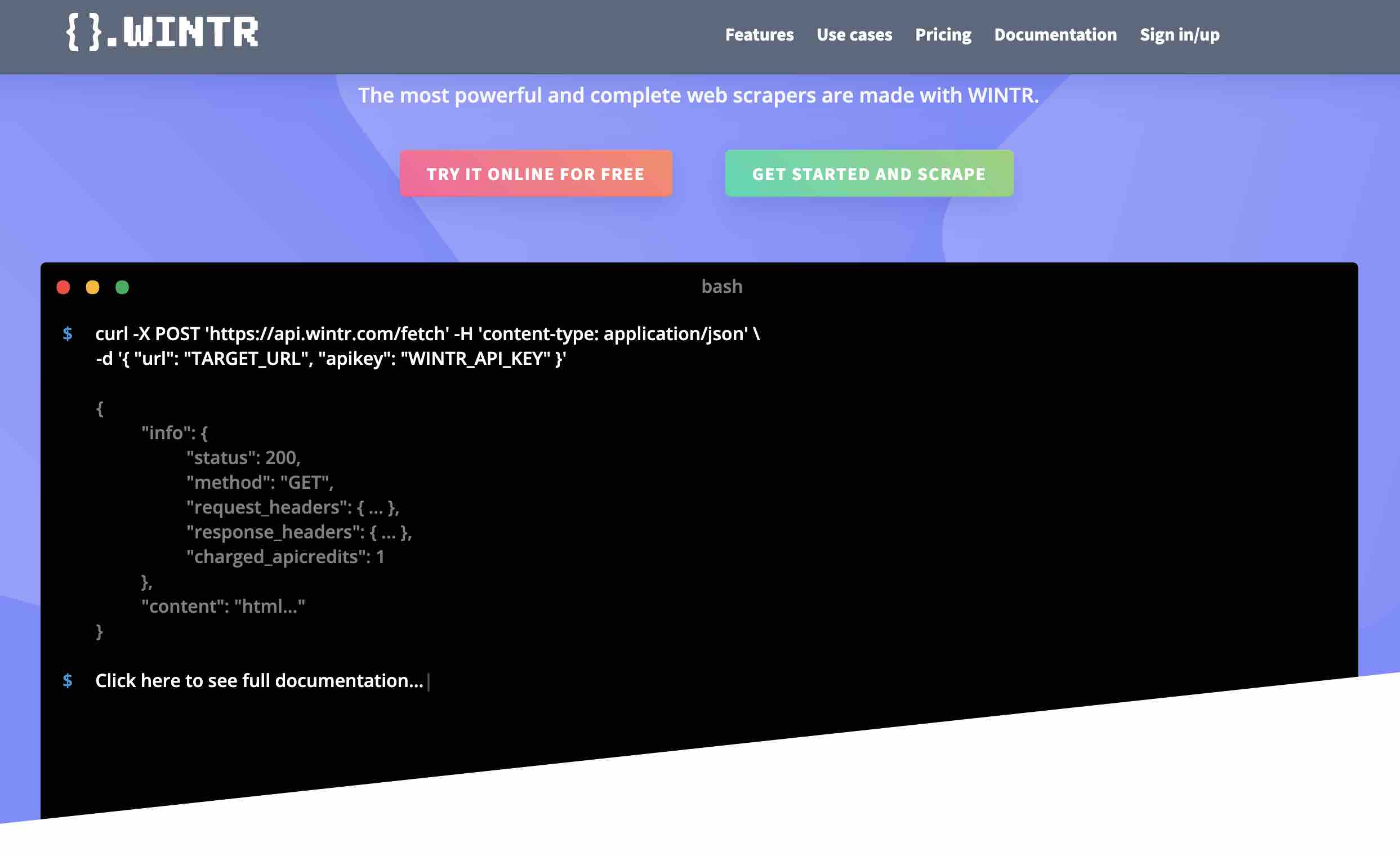Click the "info": { line

175,433
